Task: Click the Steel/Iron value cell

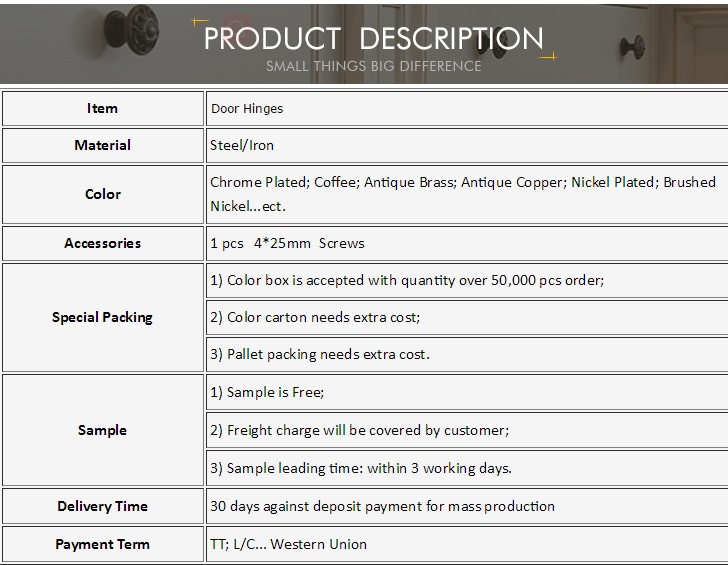Action: [467, 145]
